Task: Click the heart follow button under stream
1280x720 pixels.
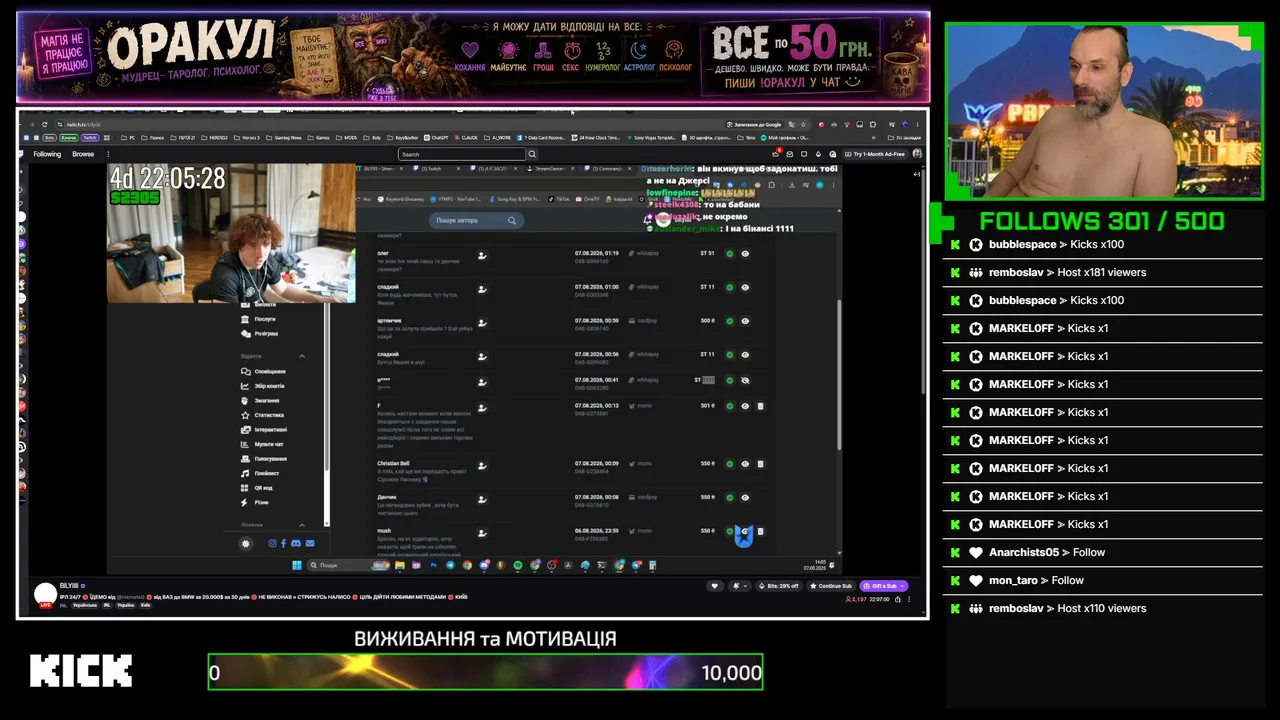Action: [714, 586]
